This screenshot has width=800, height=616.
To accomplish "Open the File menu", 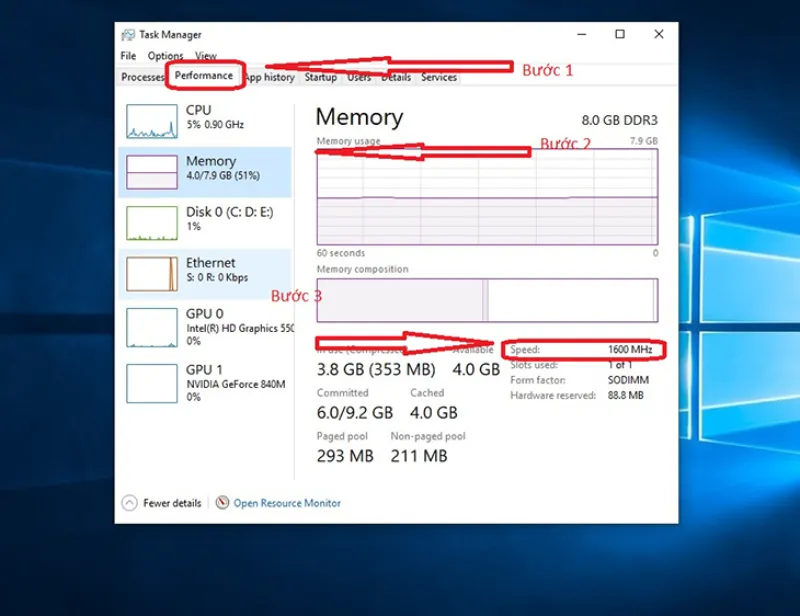I will point(128,56).
